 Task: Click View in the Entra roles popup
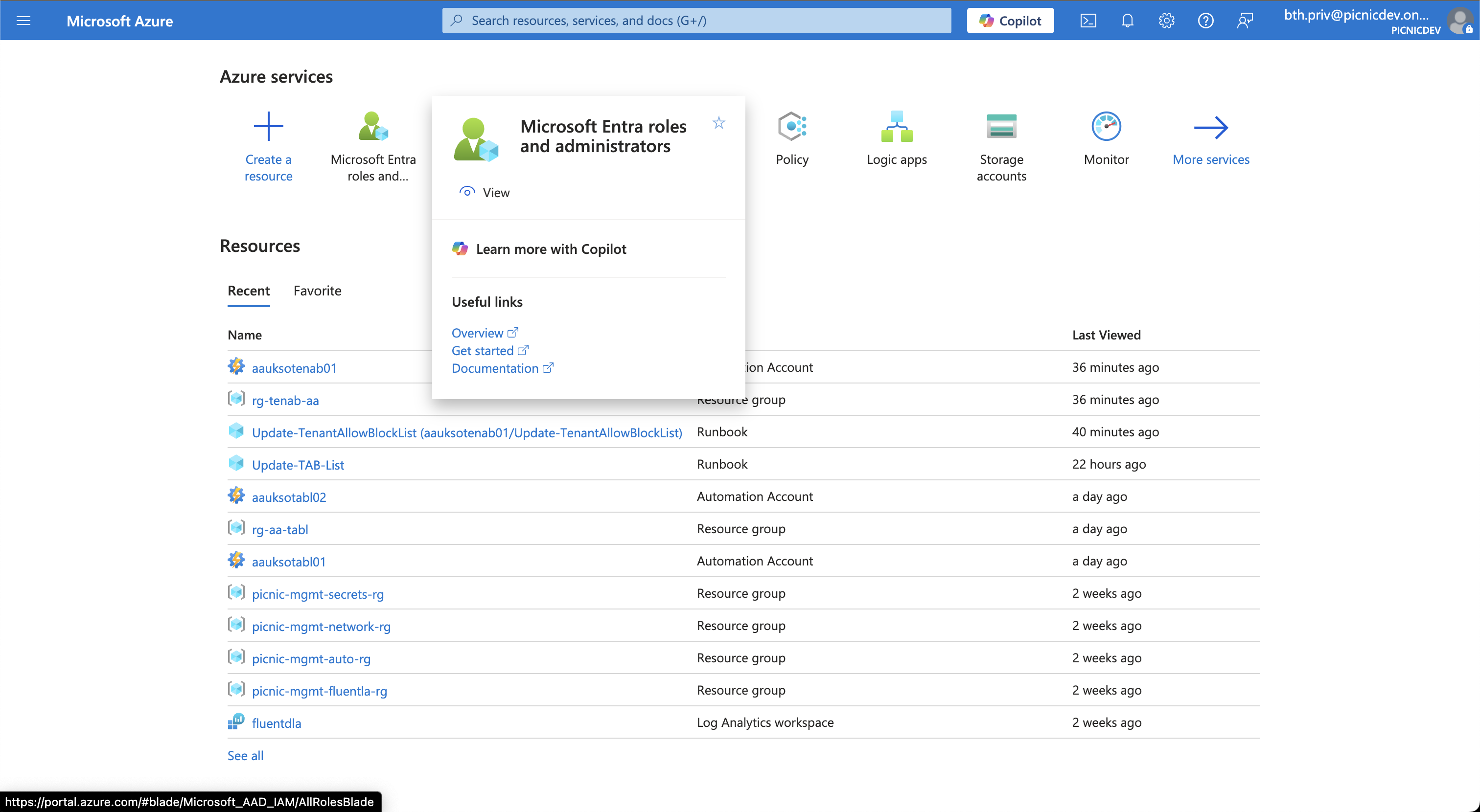point(496,192)
